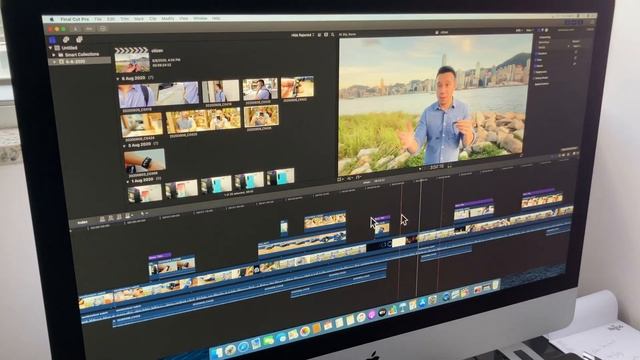Open the Clip menu
Screen dimensions: 640x360
[153, 19]
